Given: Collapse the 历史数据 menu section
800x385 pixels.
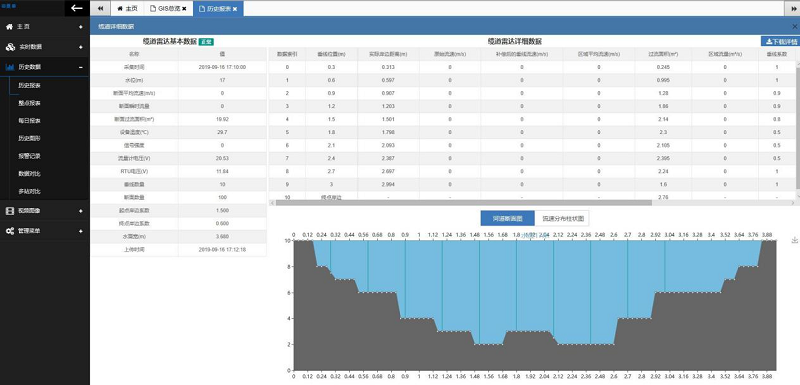Looking at the screenshot, I should click(81, 67).
